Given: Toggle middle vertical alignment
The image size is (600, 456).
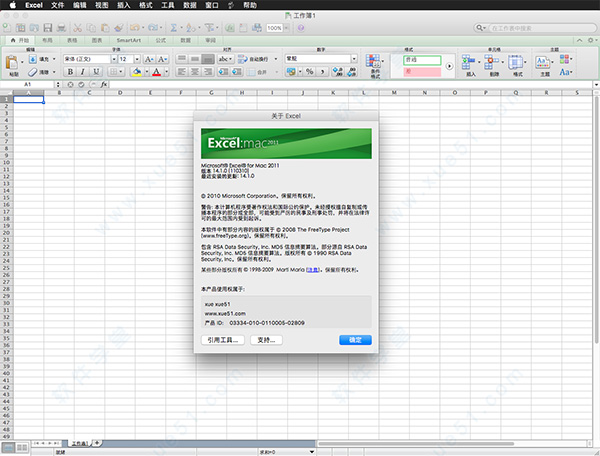Looking at the screenshot, I should [x=195, y=59].
